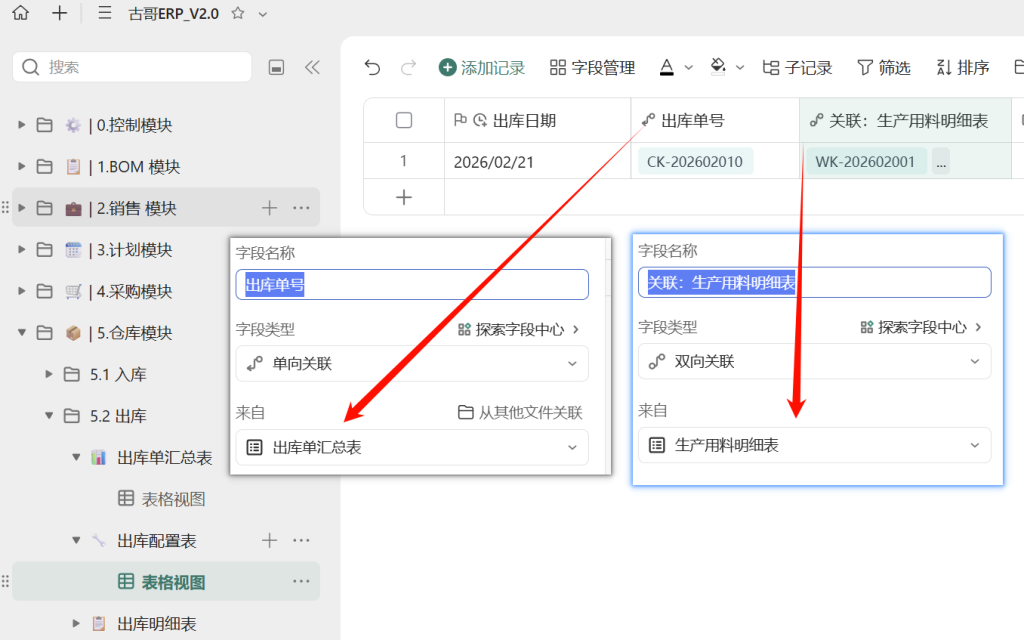Click 子记录 toolbar item
Viewport: 1024px width, 640px height.
point(797,67)
